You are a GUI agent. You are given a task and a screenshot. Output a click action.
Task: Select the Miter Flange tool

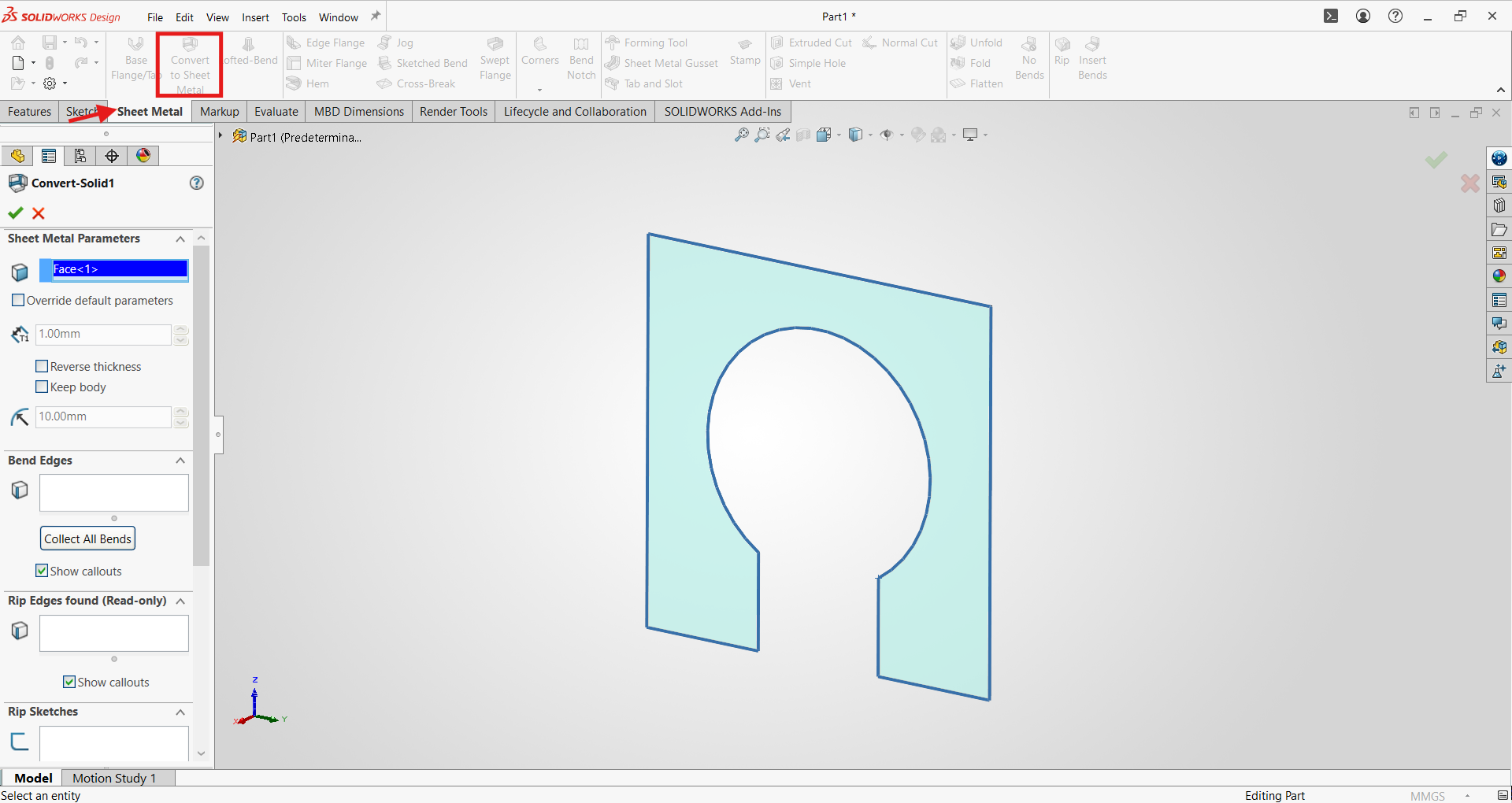tap(328, 63)
